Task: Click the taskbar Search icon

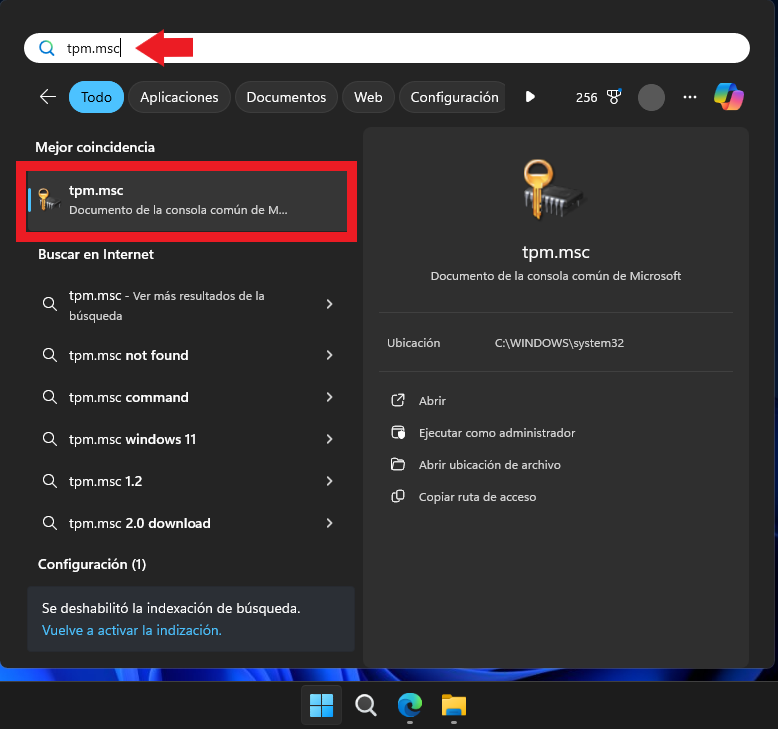Action: coord(366,705)
